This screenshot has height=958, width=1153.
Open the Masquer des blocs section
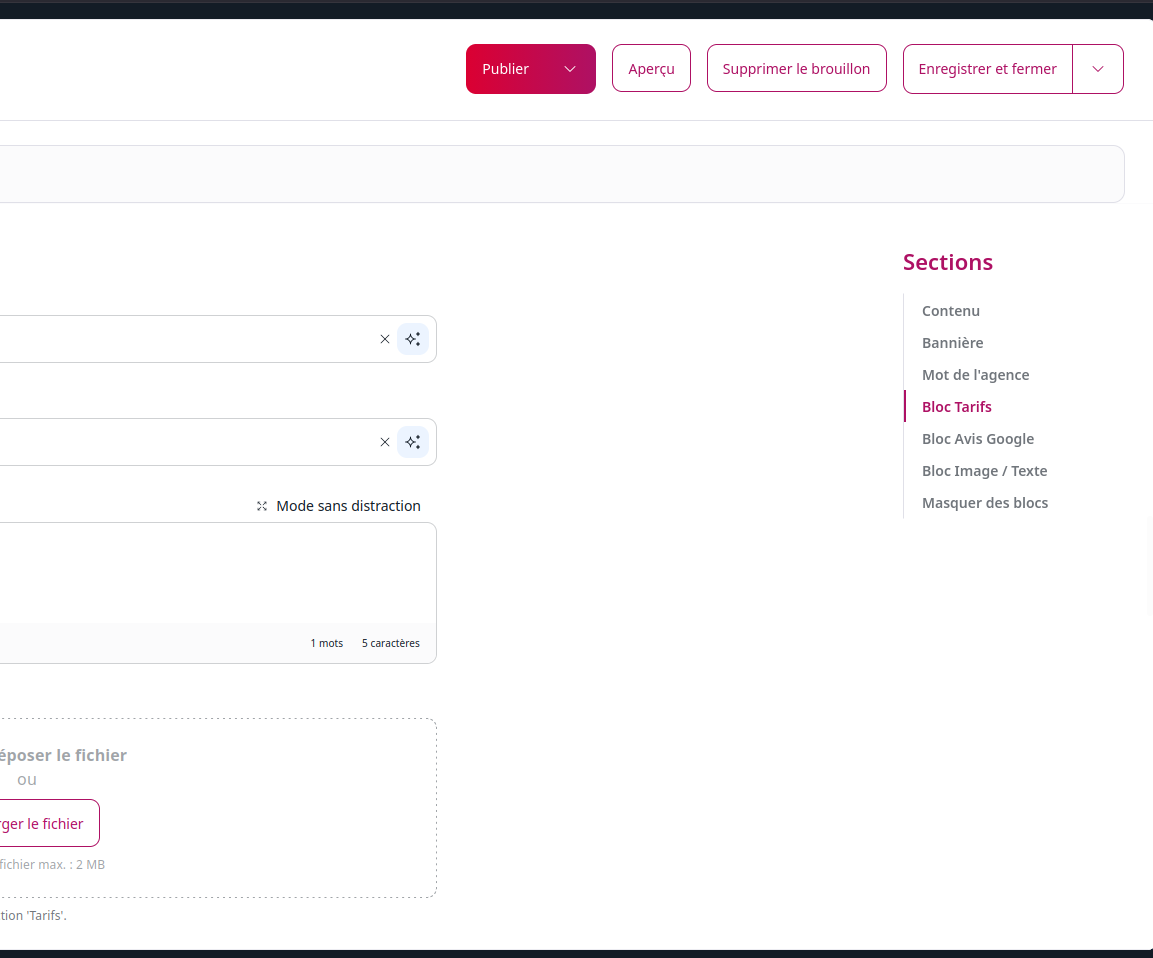pyautogui.click(x=985, y=503)
